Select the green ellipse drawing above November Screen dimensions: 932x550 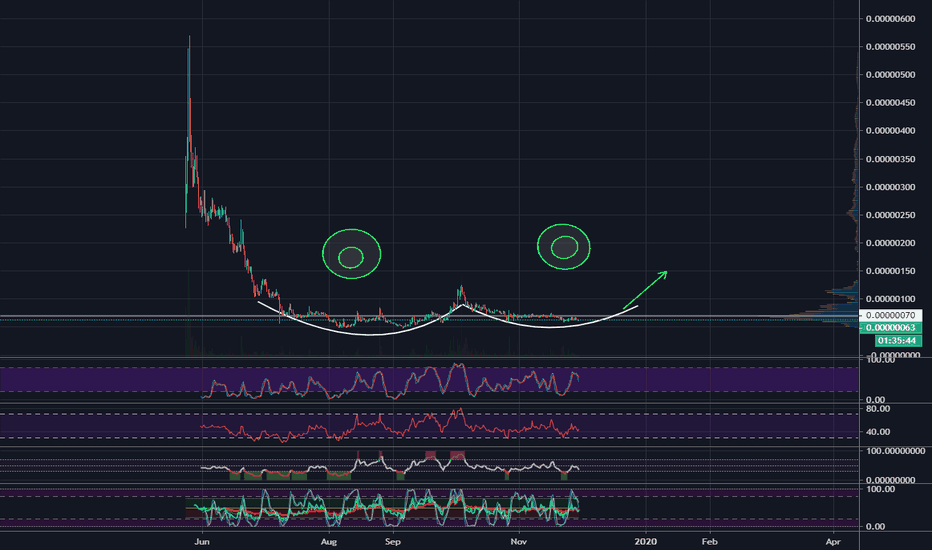pos(563,247)
